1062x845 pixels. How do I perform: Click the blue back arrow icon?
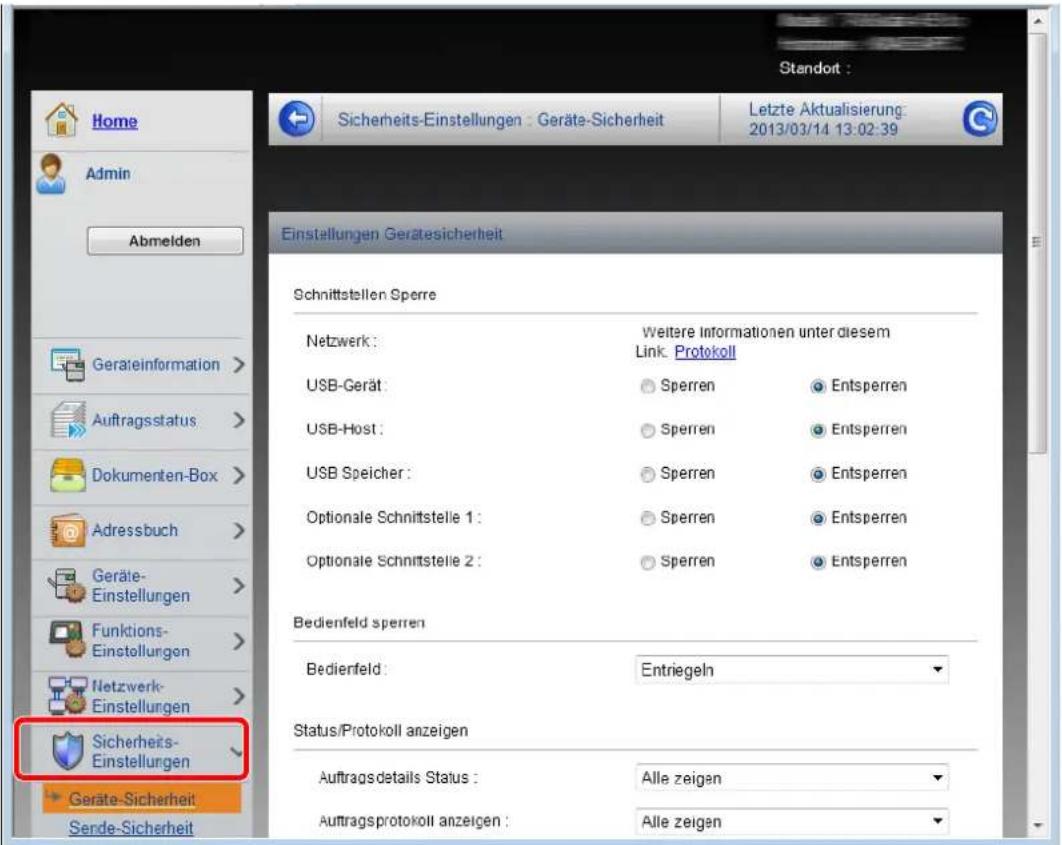297,119
